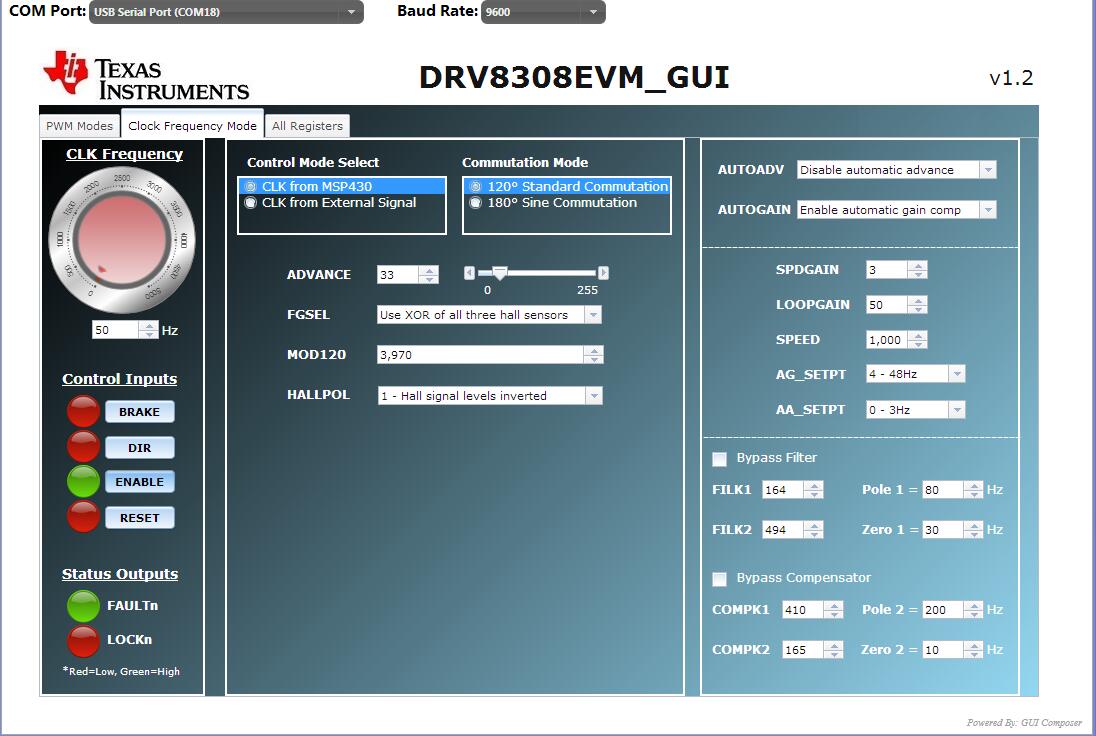Click the Pole 1 spinner arrows
Viewport: 1096px width, 736px height.
tap(973, 490)
